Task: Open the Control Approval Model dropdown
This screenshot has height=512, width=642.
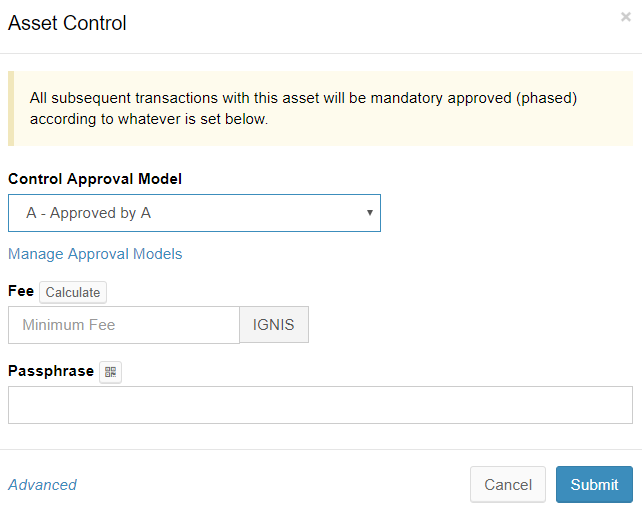Action: [194, 213]
